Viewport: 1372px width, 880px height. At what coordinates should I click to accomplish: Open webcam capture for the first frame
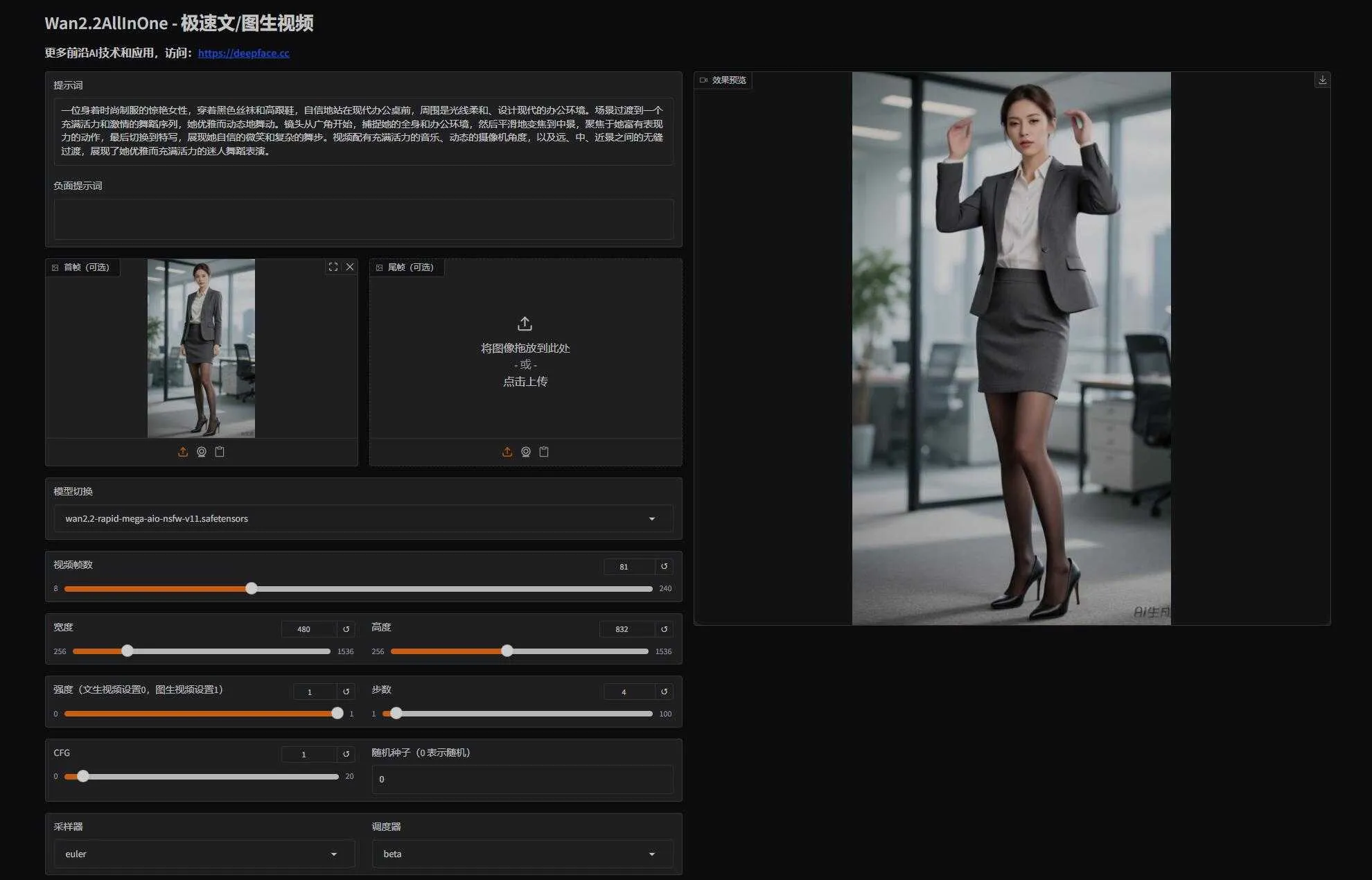click(x=201, y=451)
